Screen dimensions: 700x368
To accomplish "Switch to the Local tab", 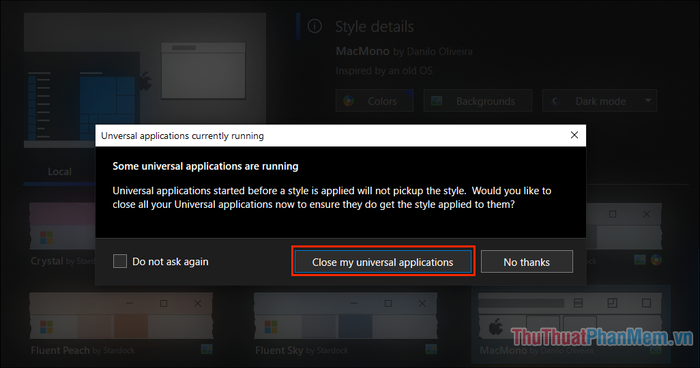I will 59,171.
